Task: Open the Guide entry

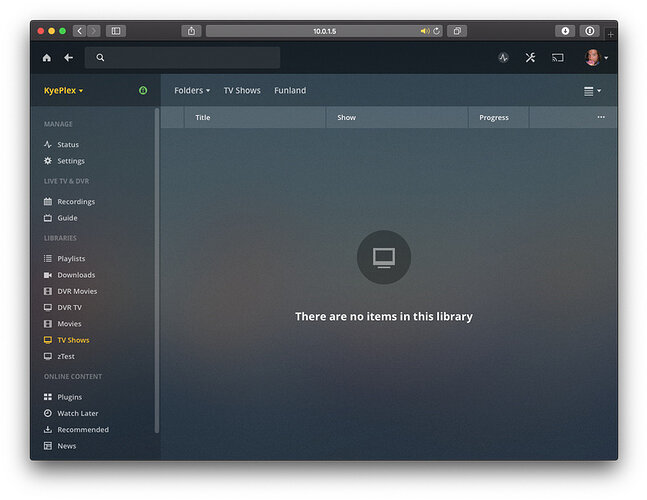Action: click(67, 218)
